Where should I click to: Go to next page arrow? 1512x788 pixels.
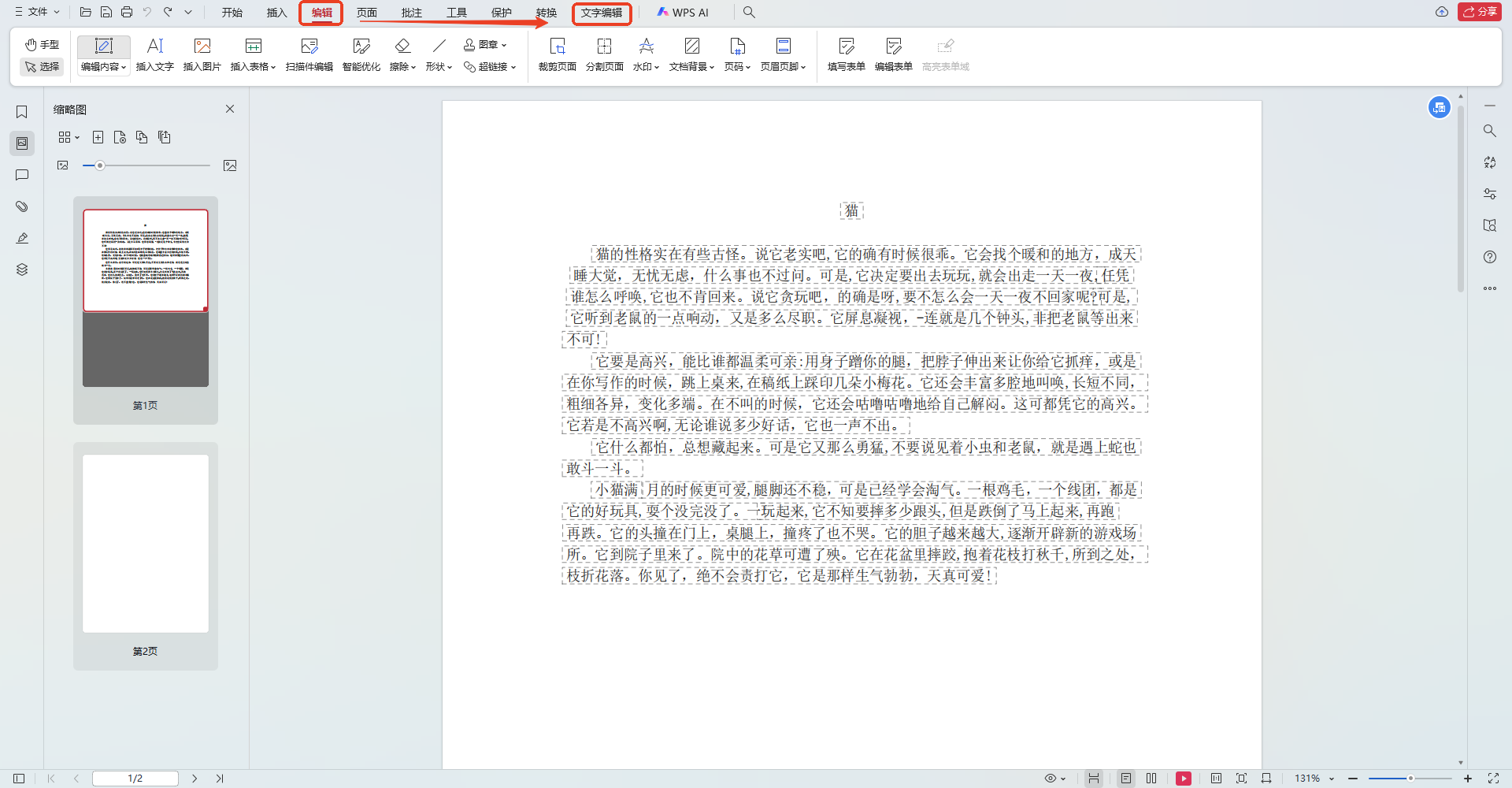(195, 779)
